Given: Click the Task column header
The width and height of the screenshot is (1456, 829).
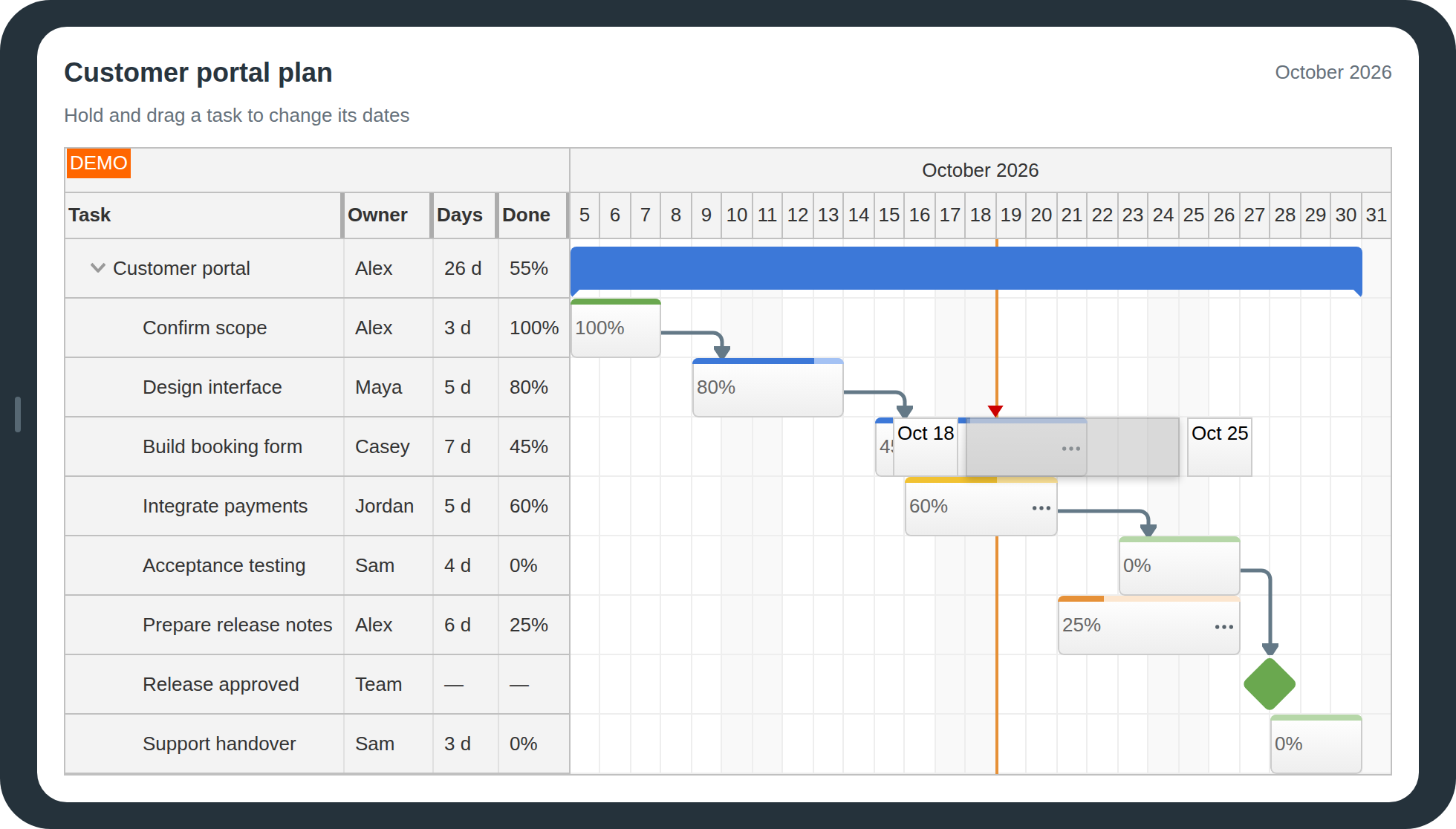Looking at the screenshot, I should [x=204, y=215].
